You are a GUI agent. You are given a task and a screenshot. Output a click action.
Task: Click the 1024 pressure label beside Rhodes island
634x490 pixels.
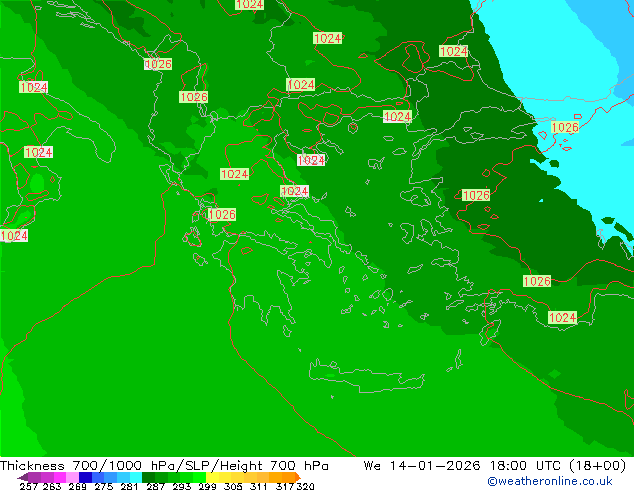pos(562,317)
